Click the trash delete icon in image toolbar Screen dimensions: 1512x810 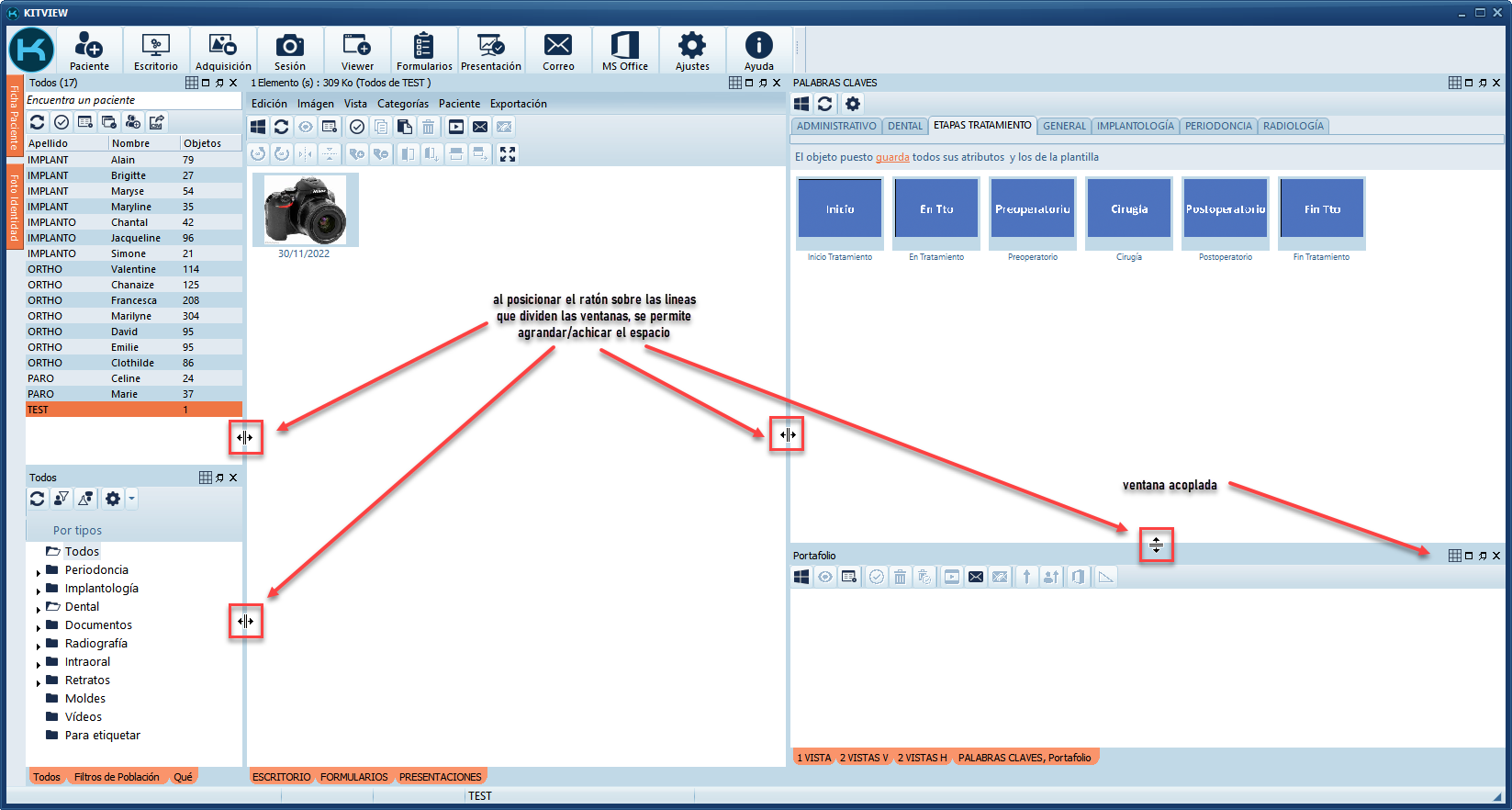pyautogui.click(x=428, y=127)
